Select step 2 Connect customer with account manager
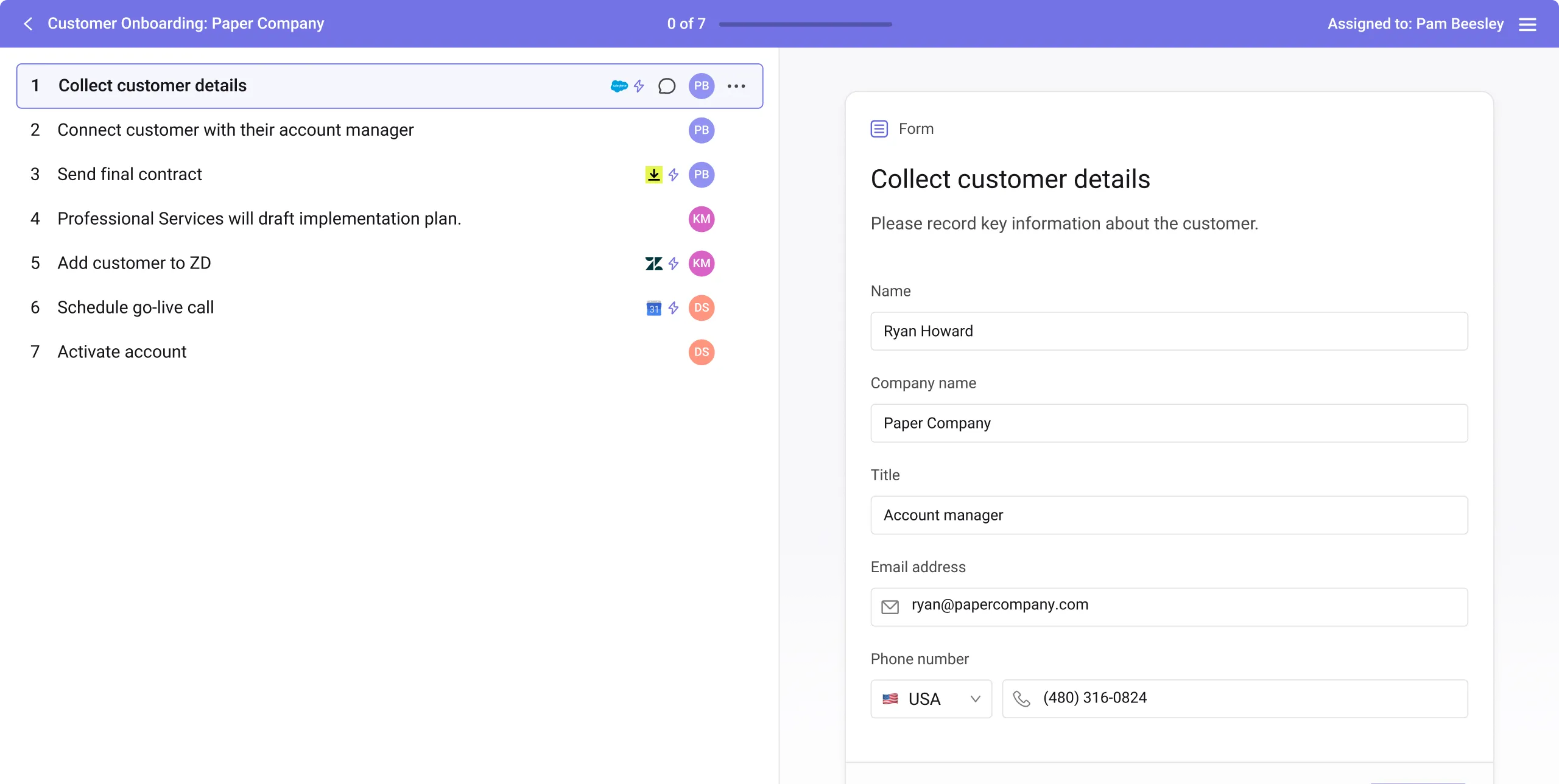Viewport: 1559px width, 784px height. click(390, 130)
